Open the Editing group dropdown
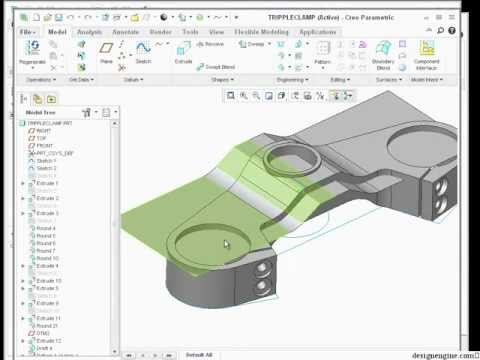 tap(340, 80)
